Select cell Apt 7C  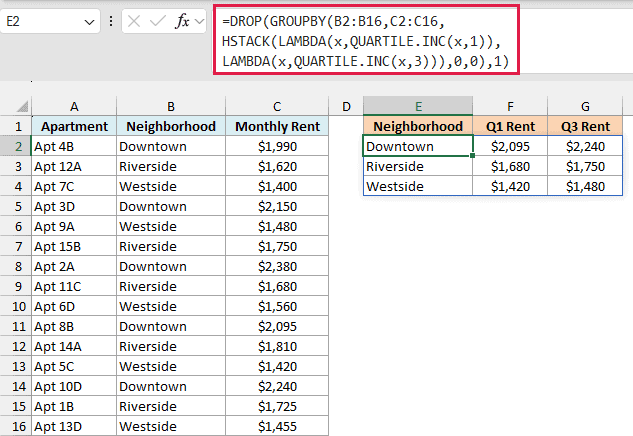[74, 186]
